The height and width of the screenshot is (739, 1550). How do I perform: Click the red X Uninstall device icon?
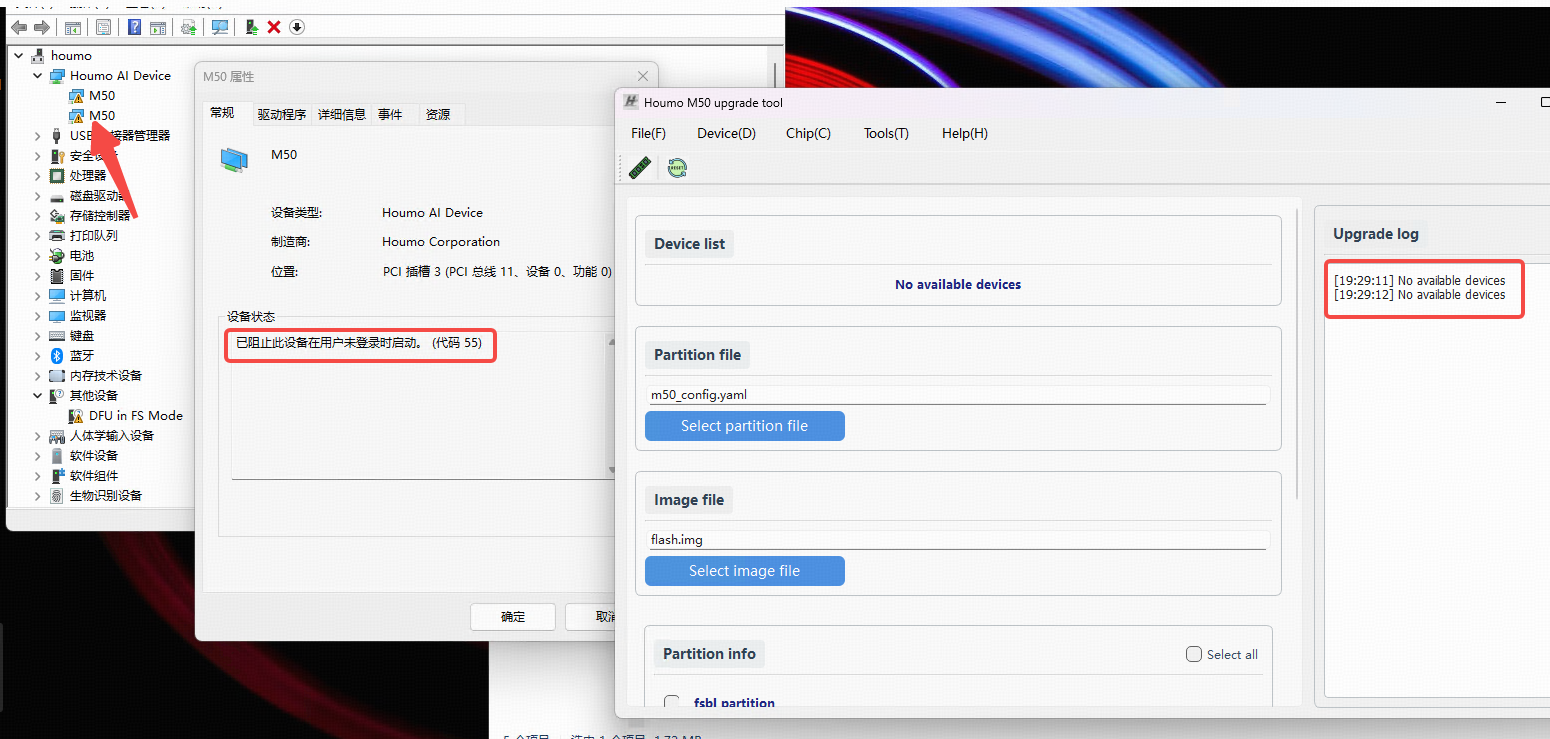273,27
